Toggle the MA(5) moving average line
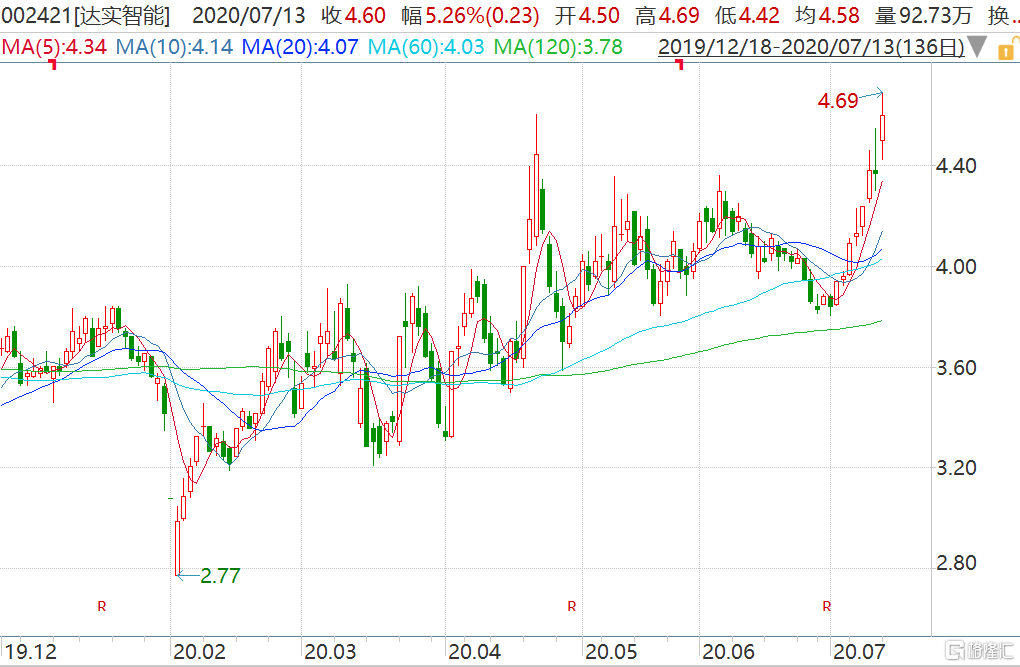This screenshot has width=1020, height=667. [55, 46]
